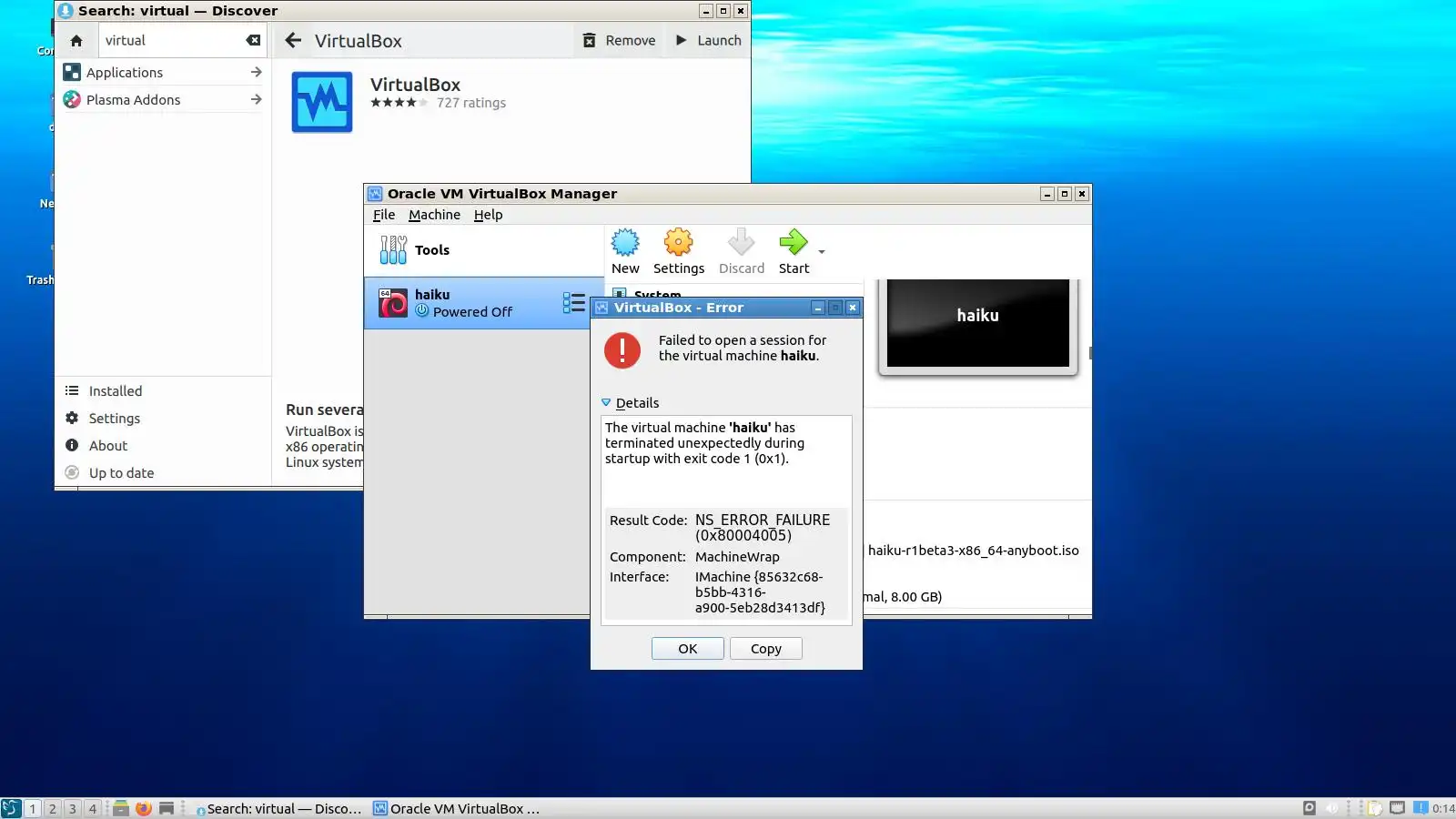1456x819 pixels.
Task: Click the red error exclamation icon
Action: click(x=622, y=349)
